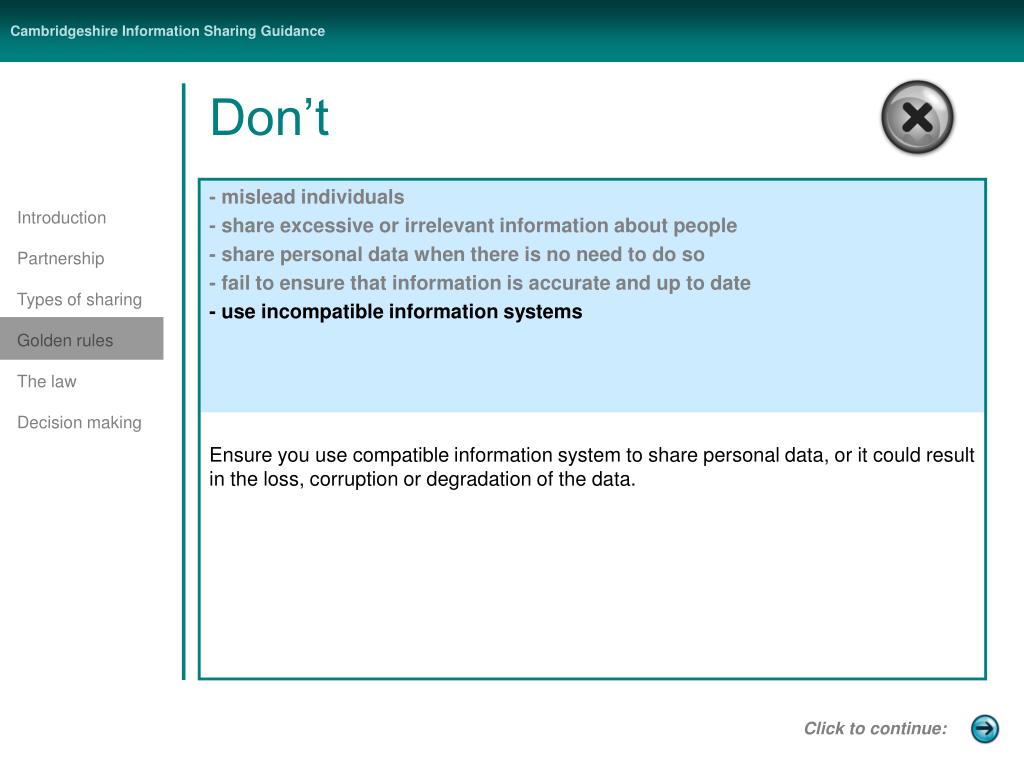
Task: Select Types of sharing in sidebar
Action: coord(80,300)
